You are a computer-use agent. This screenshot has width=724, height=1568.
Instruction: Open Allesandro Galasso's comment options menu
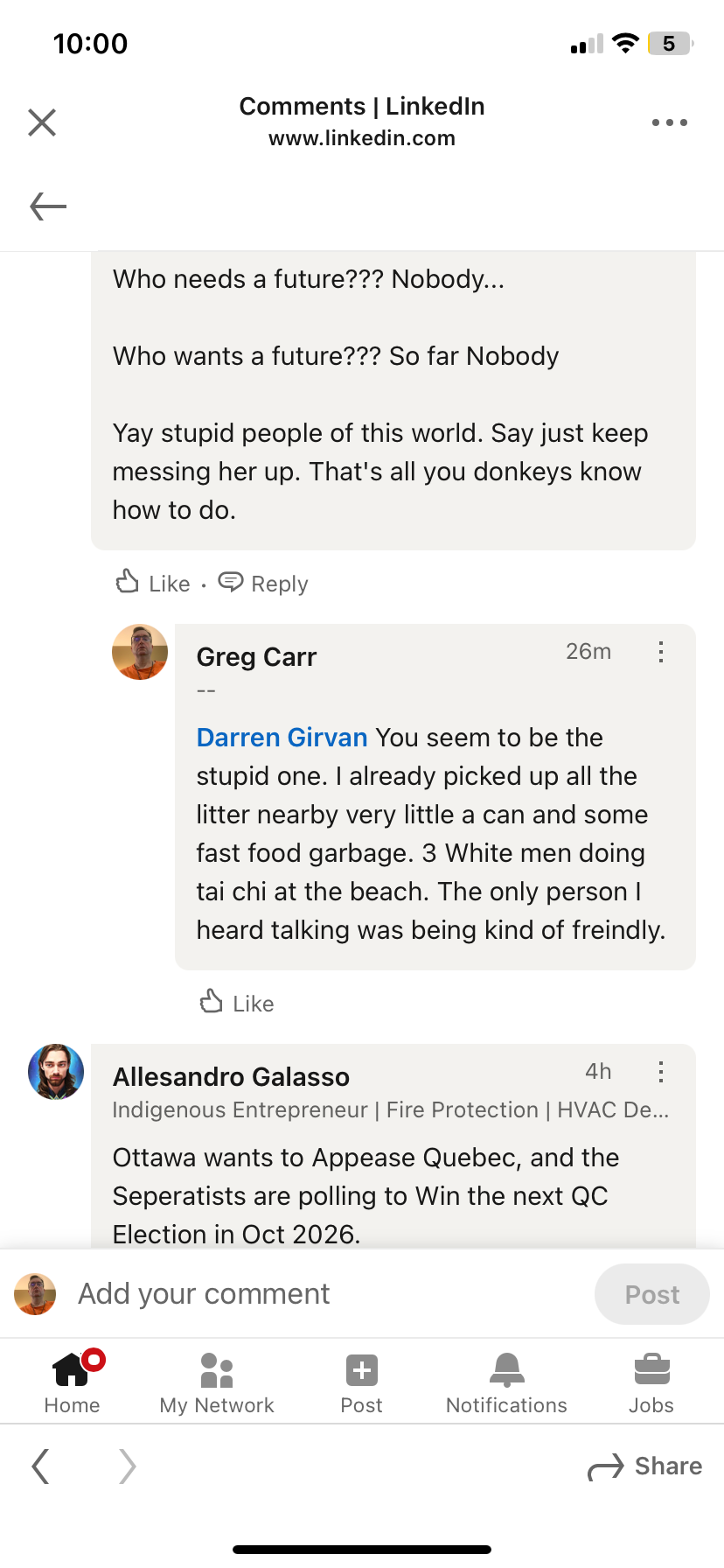tap(661, 1072)
